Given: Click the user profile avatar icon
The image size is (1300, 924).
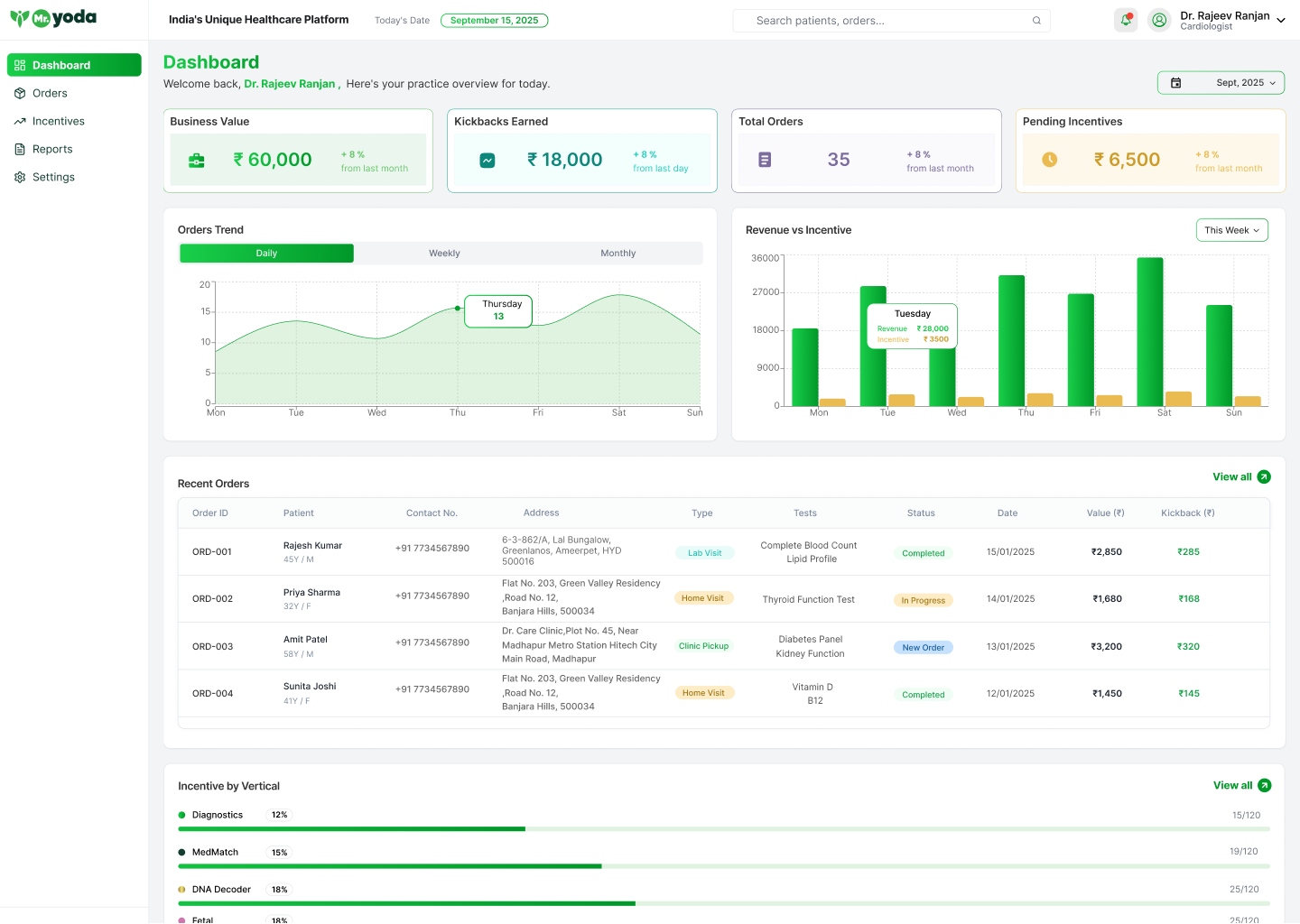Looking at the screenshot, I should pyautogui.click(x=1159, y=20).
